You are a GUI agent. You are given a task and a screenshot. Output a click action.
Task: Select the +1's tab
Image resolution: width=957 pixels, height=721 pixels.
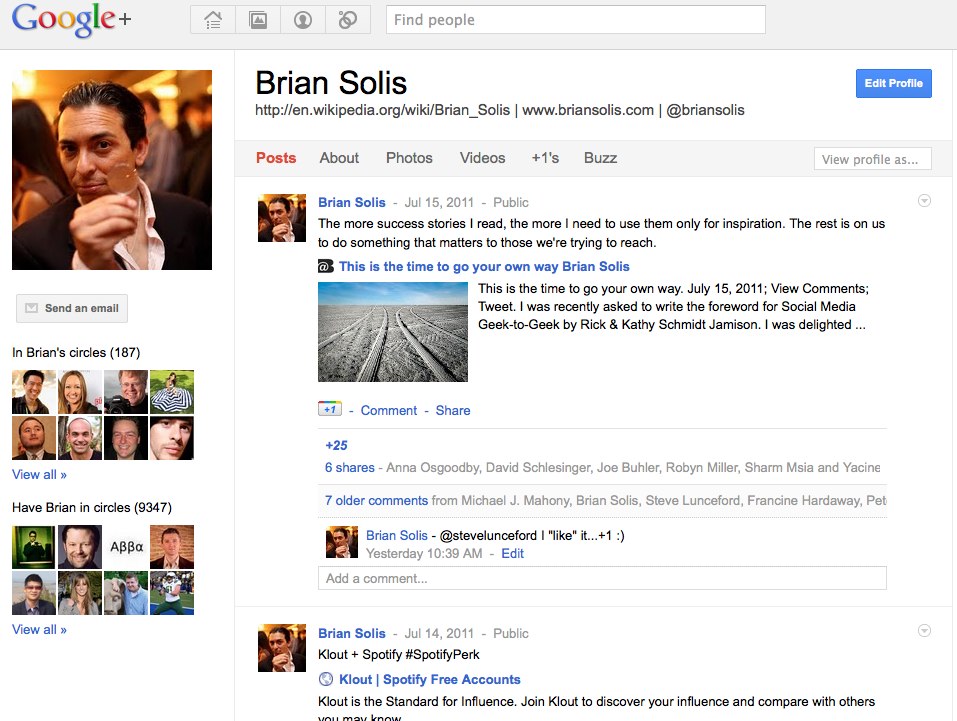click(x=545, y=158)
